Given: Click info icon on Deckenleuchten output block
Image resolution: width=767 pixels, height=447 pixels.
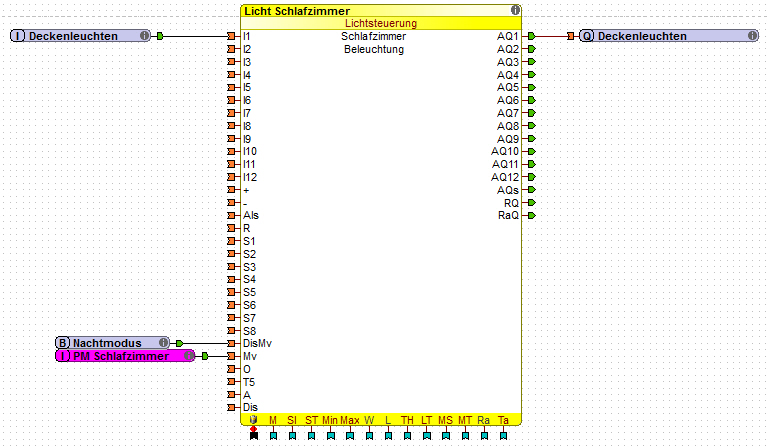Looking at the screenshot, I should (x=752, y=35).
